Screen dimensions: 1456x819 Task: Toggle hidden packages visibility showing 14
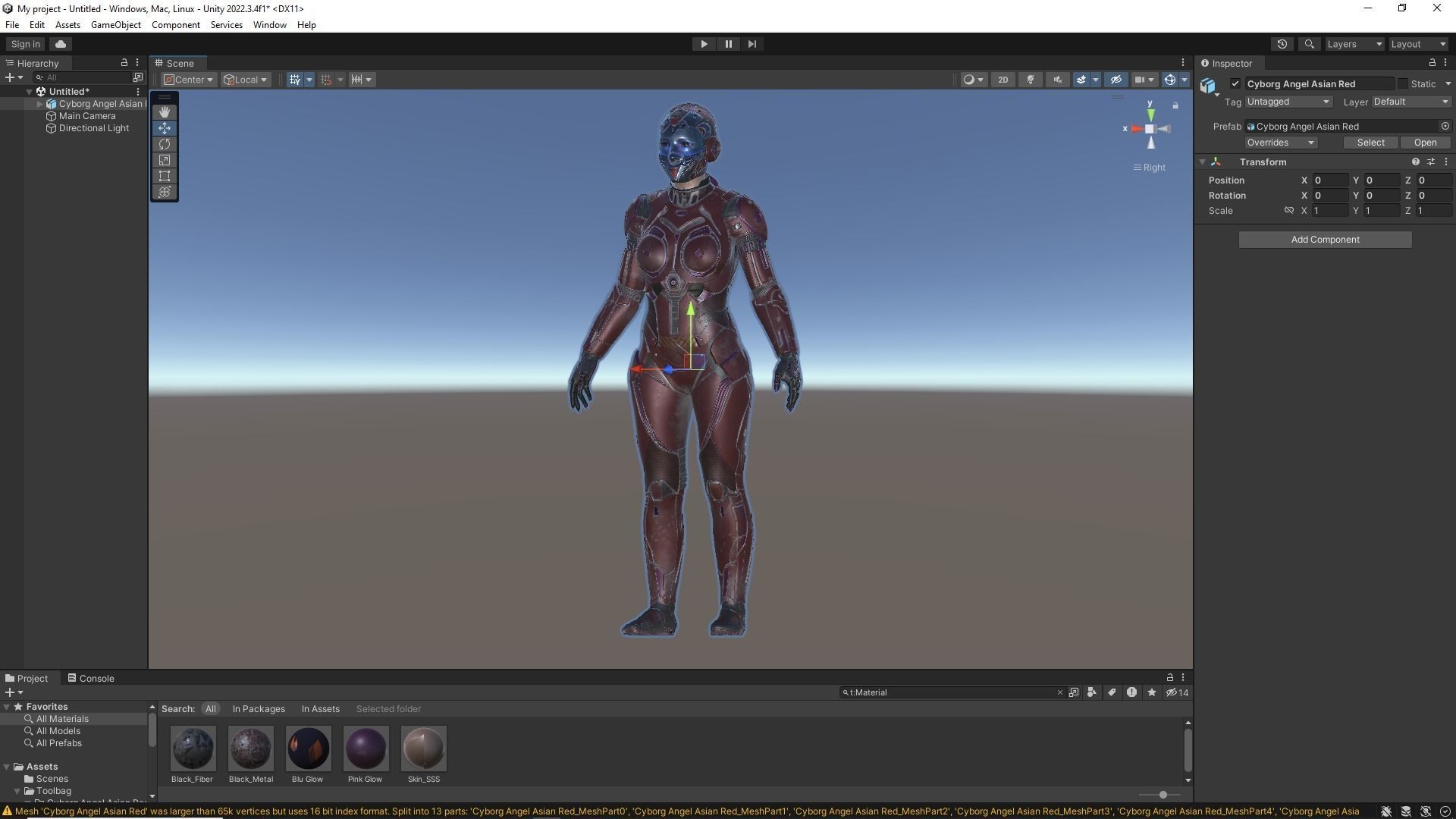pos(1178,692)
